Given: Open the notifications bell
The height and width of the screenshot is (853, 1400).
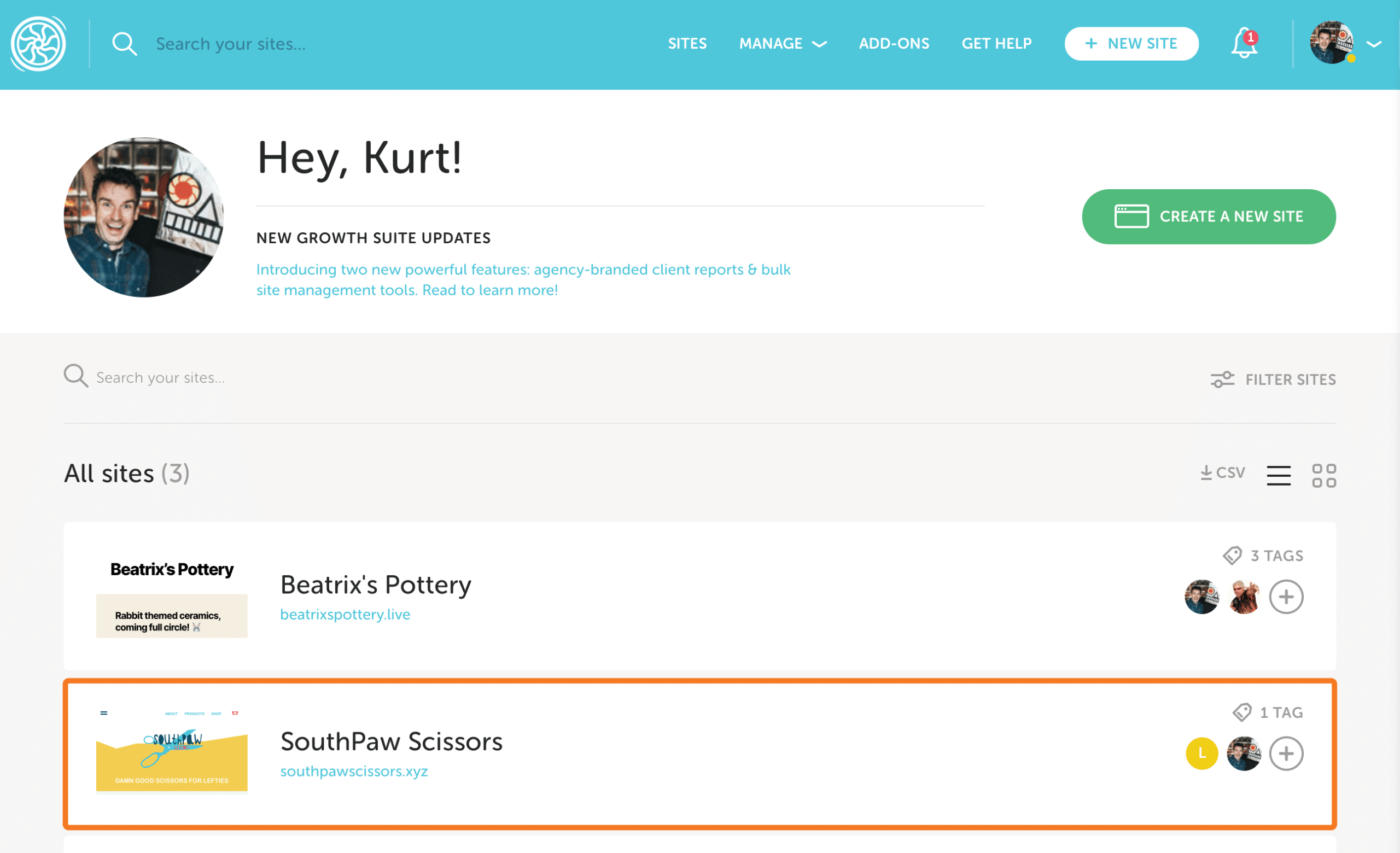Looking at the screenshot, I should pyautogui.click(x=1243, y=44).
